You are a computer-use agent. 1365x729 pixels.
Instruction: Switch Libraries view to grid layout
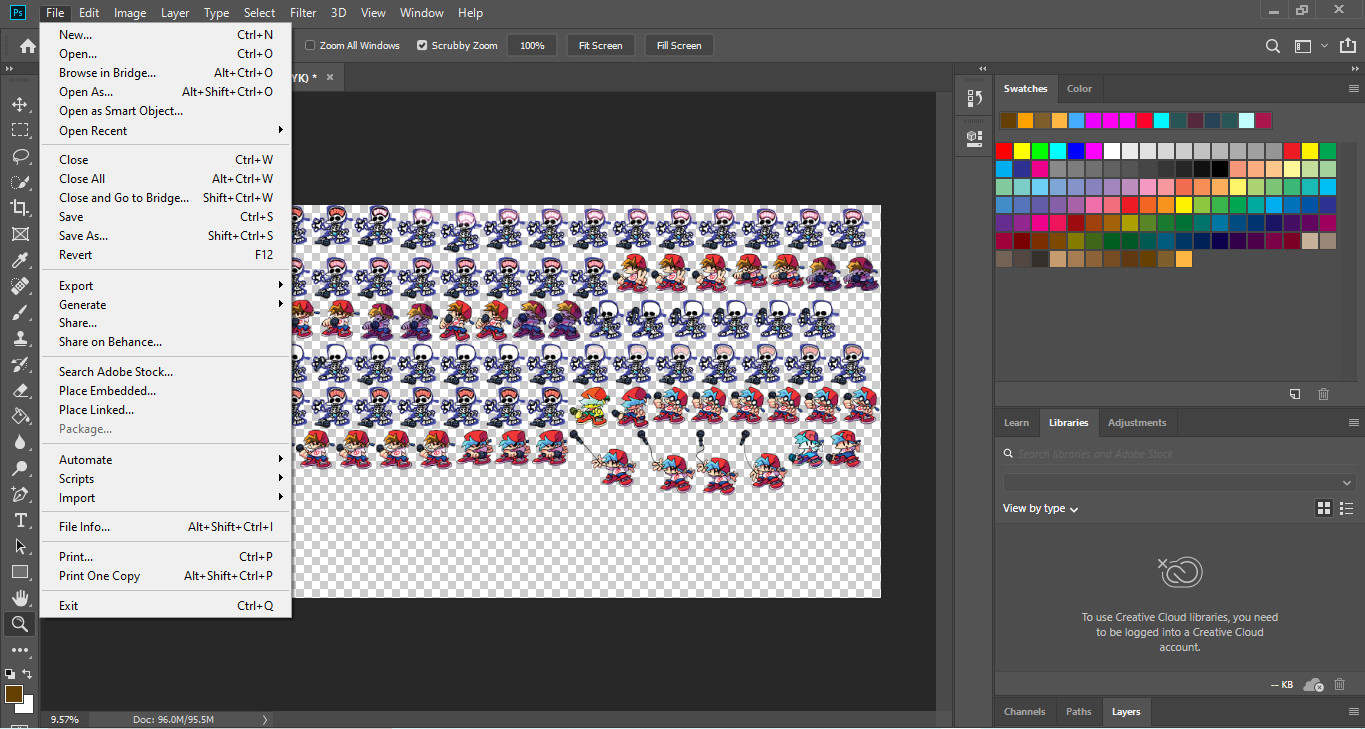[x=1323, y=508]
